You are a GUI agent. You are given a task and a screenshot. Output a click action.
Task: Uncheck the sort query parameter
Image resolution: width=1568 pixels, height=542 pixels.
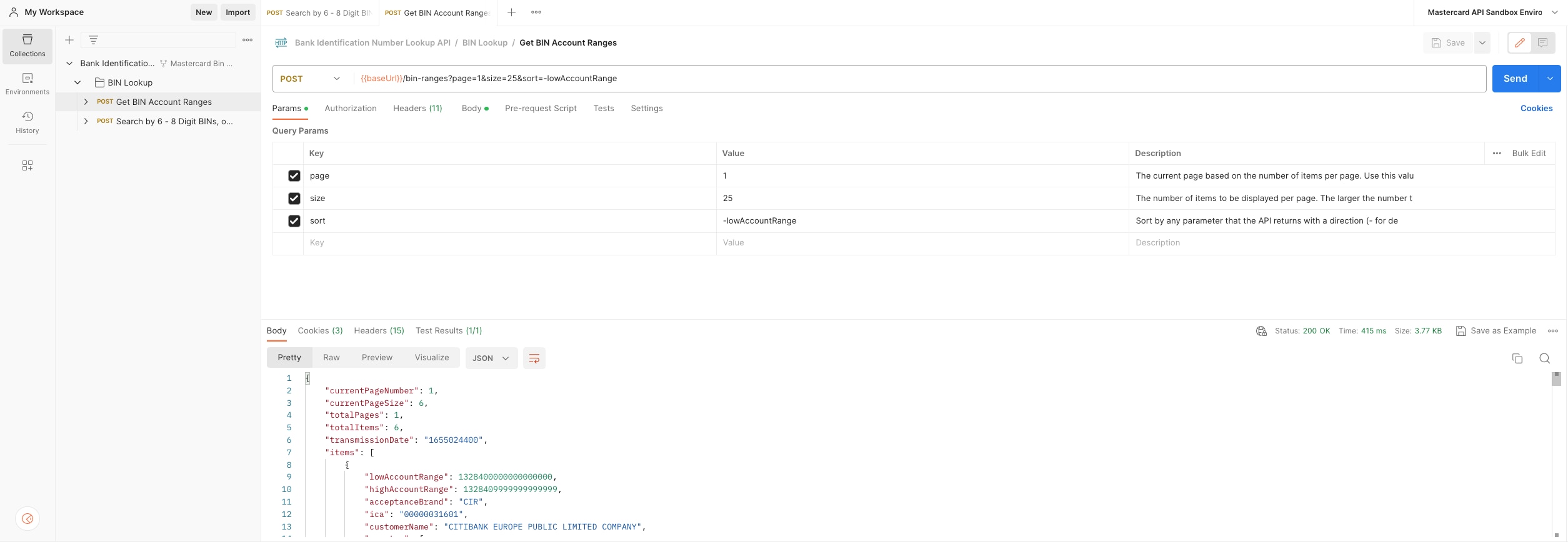pyautogui.click(x=294, y=221)
